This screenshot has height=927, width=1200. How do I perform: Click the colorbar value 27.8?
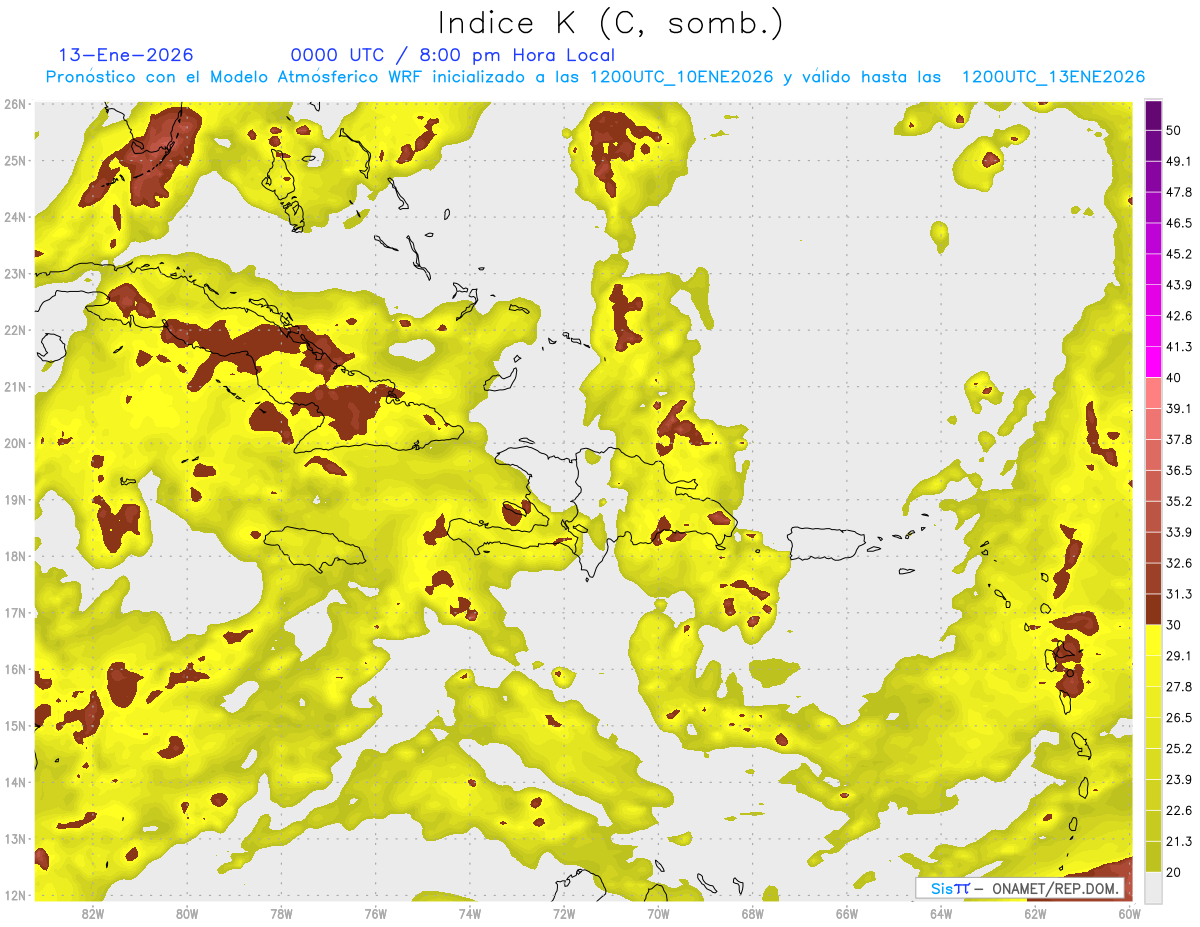(x=1179, y=687)
